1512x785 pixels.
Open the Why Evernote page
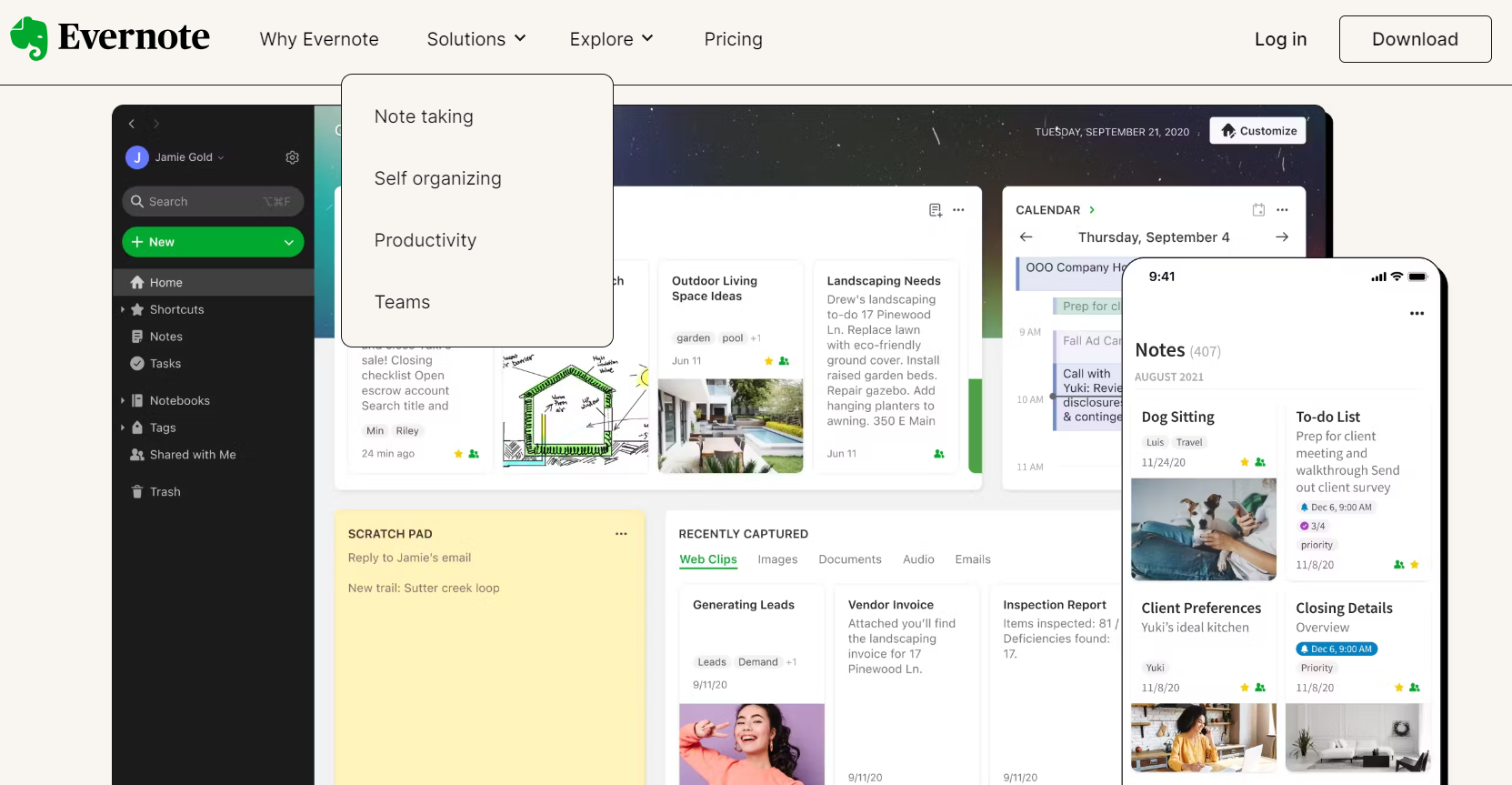pos(319,39)
